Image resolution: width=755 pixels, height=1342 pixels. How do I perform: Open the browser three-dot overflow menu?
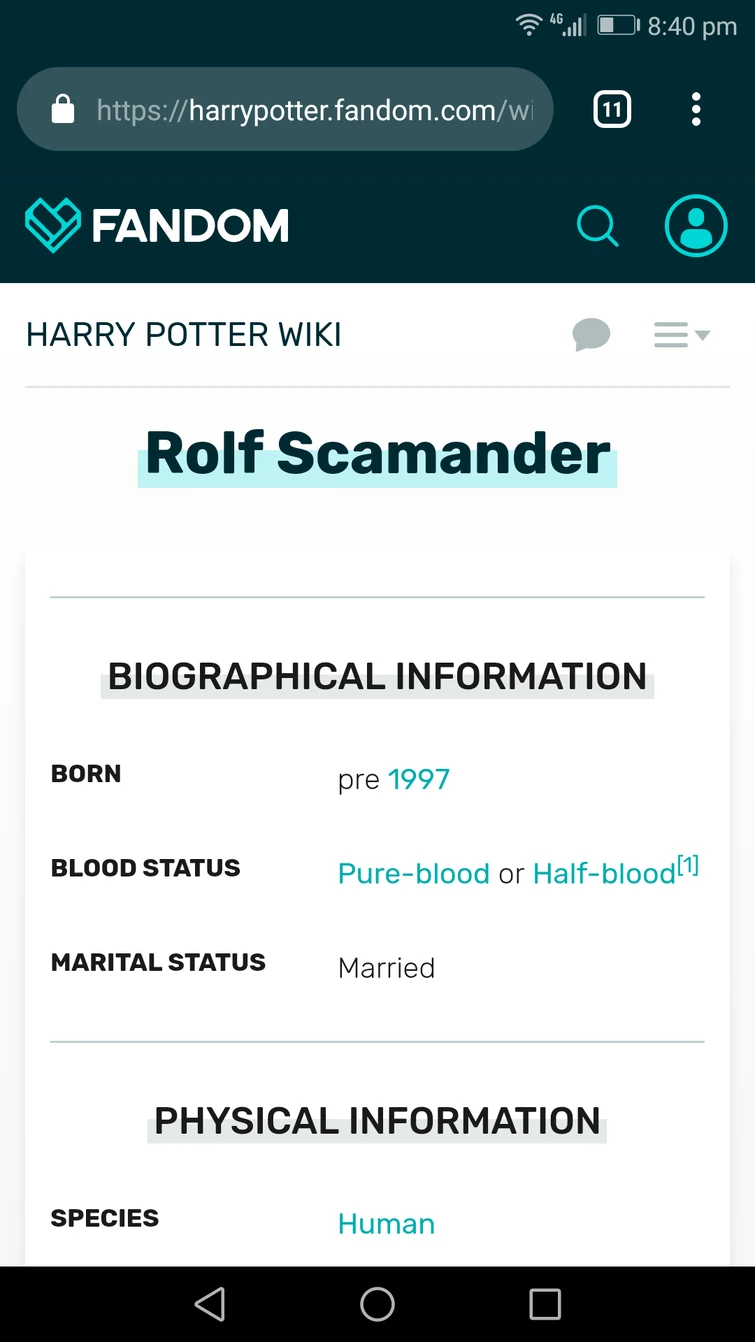click(x=696, y=109)
